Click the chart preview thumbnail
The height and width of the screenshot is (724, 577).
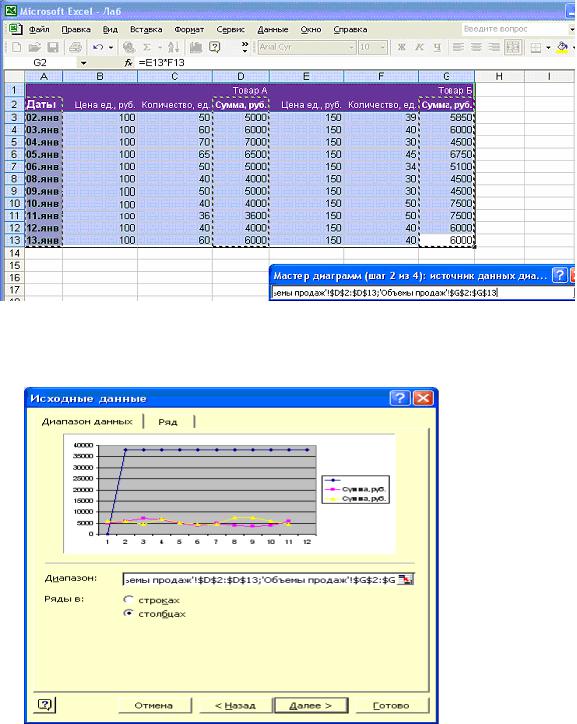click(229, 493)
